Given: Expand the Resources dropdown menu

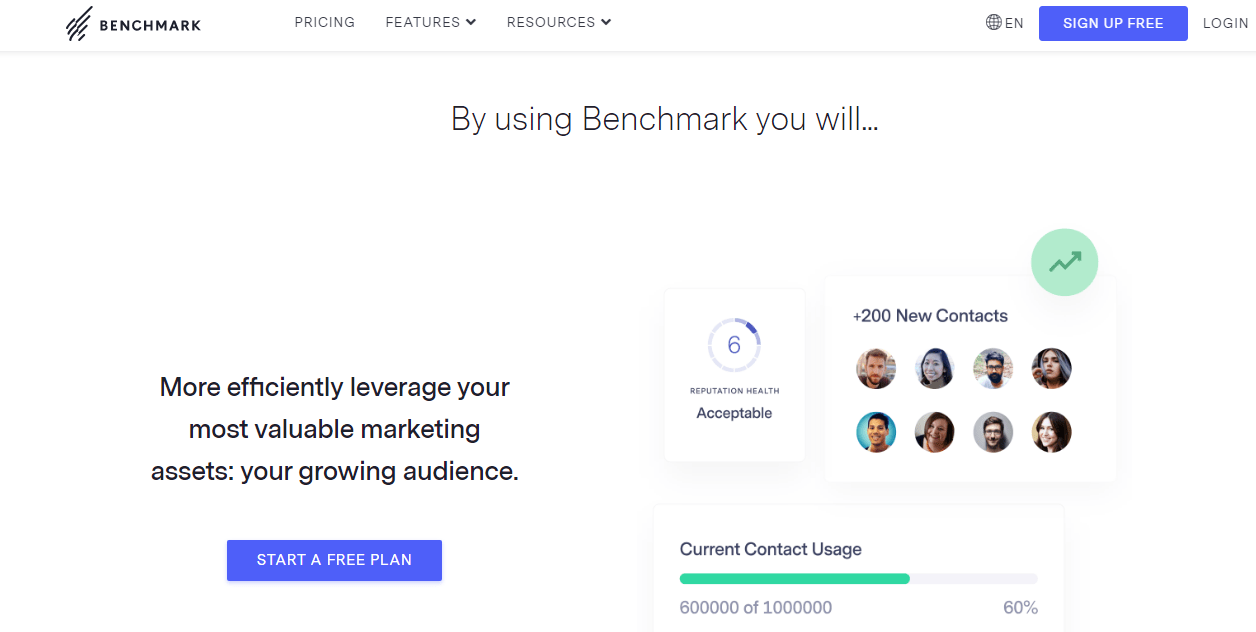Looking at the screenshot, I should [x=558, y=22].
